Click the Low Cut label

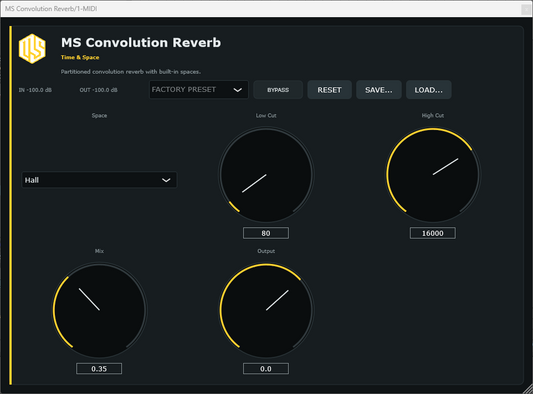point(266,116)
